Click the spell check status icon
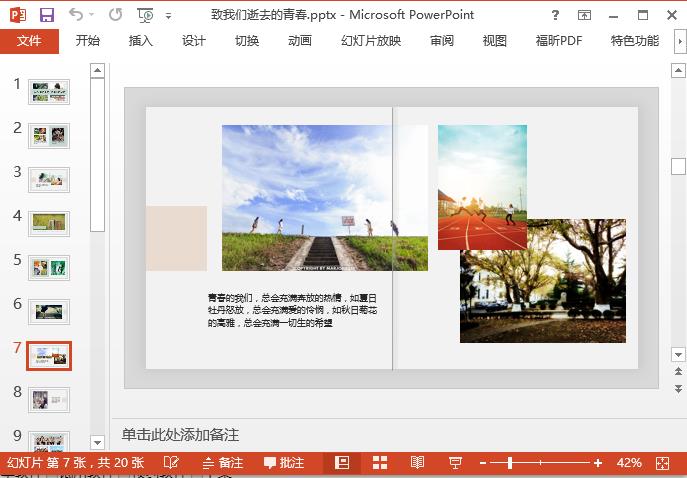687x478 pixels. click(171, 463)
